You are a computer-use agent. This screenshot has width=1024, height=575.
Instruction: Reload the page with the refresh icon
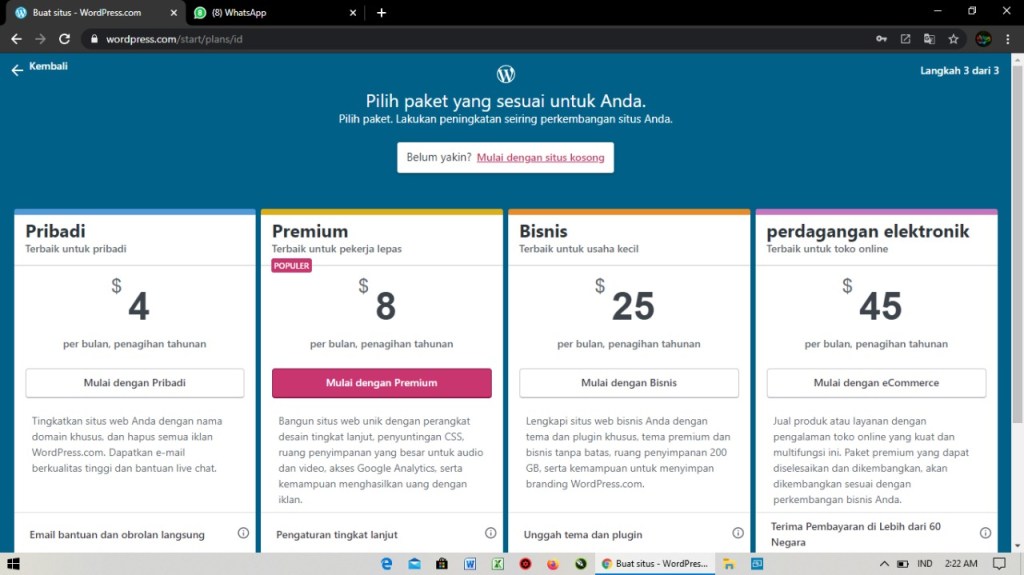(64, 39)
